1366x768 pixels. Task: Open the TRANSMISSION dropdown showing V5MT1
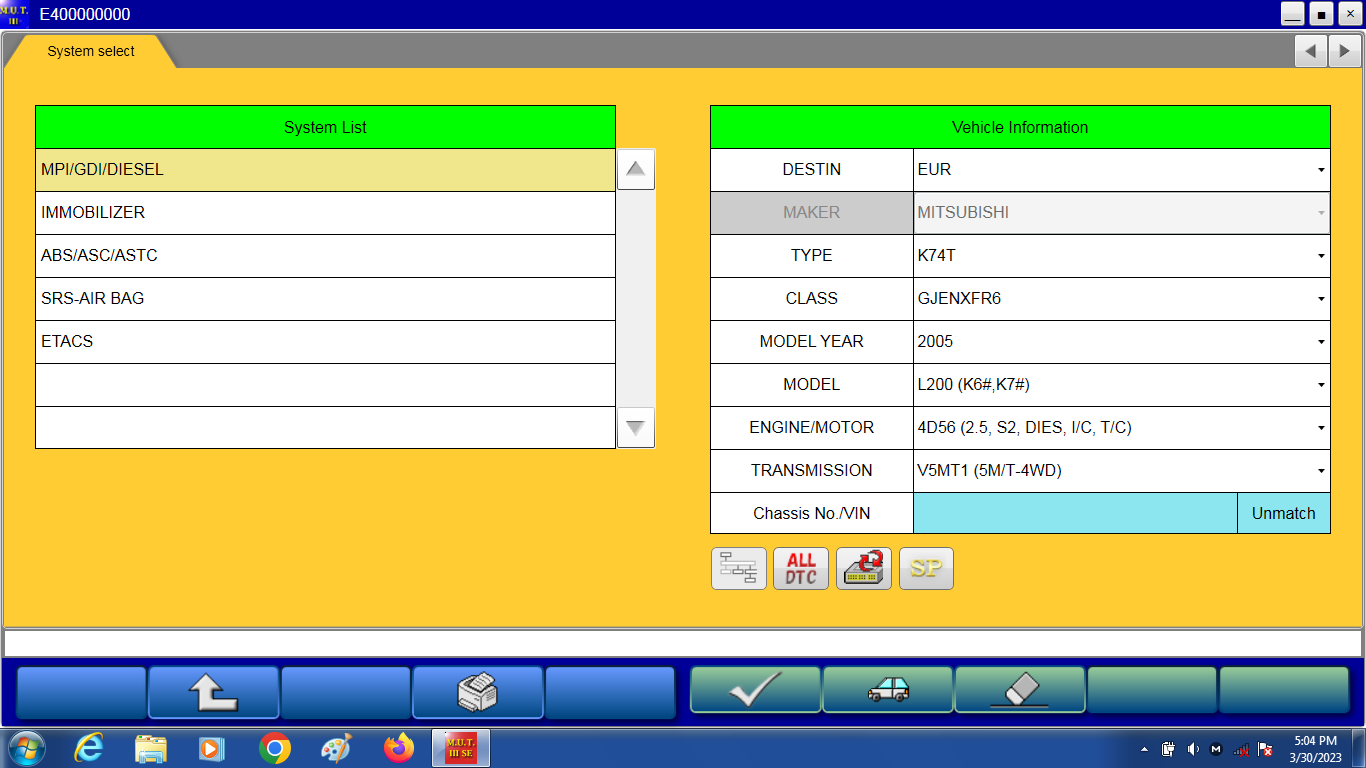1121,471
